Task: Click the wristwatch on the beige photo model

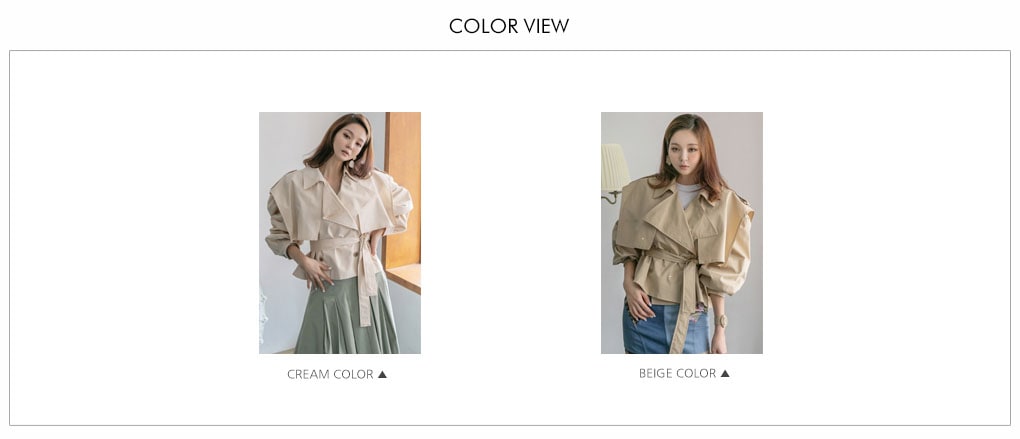Action: [x=721, y=321]
